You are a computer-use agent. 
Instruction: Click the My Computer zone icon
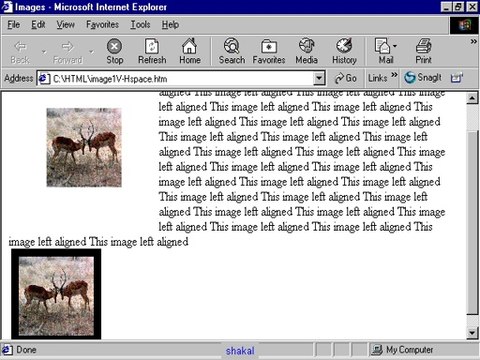(377, 350)
